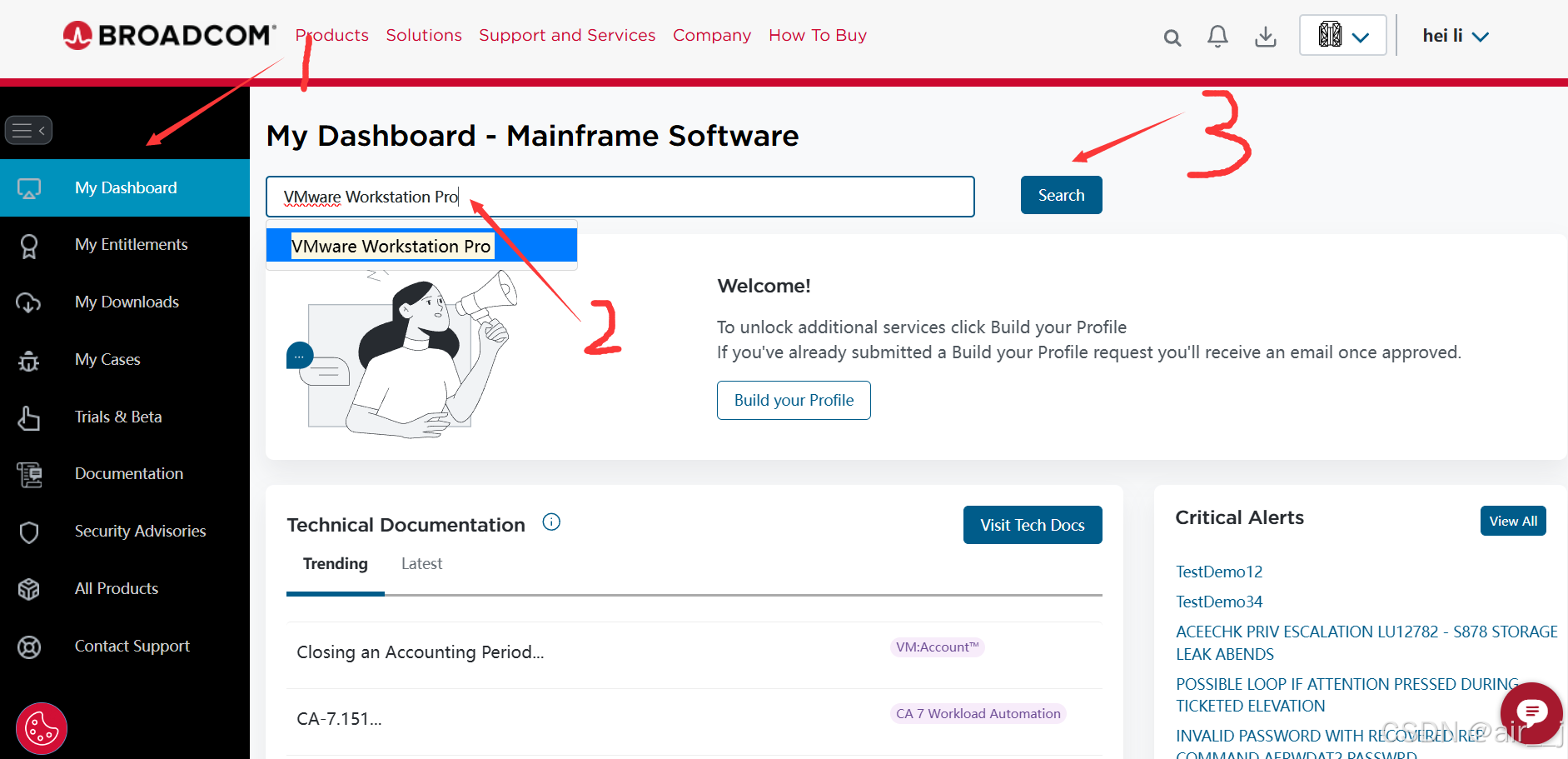
Task: Open the notifications bell icon
Action: [1217, 37]
